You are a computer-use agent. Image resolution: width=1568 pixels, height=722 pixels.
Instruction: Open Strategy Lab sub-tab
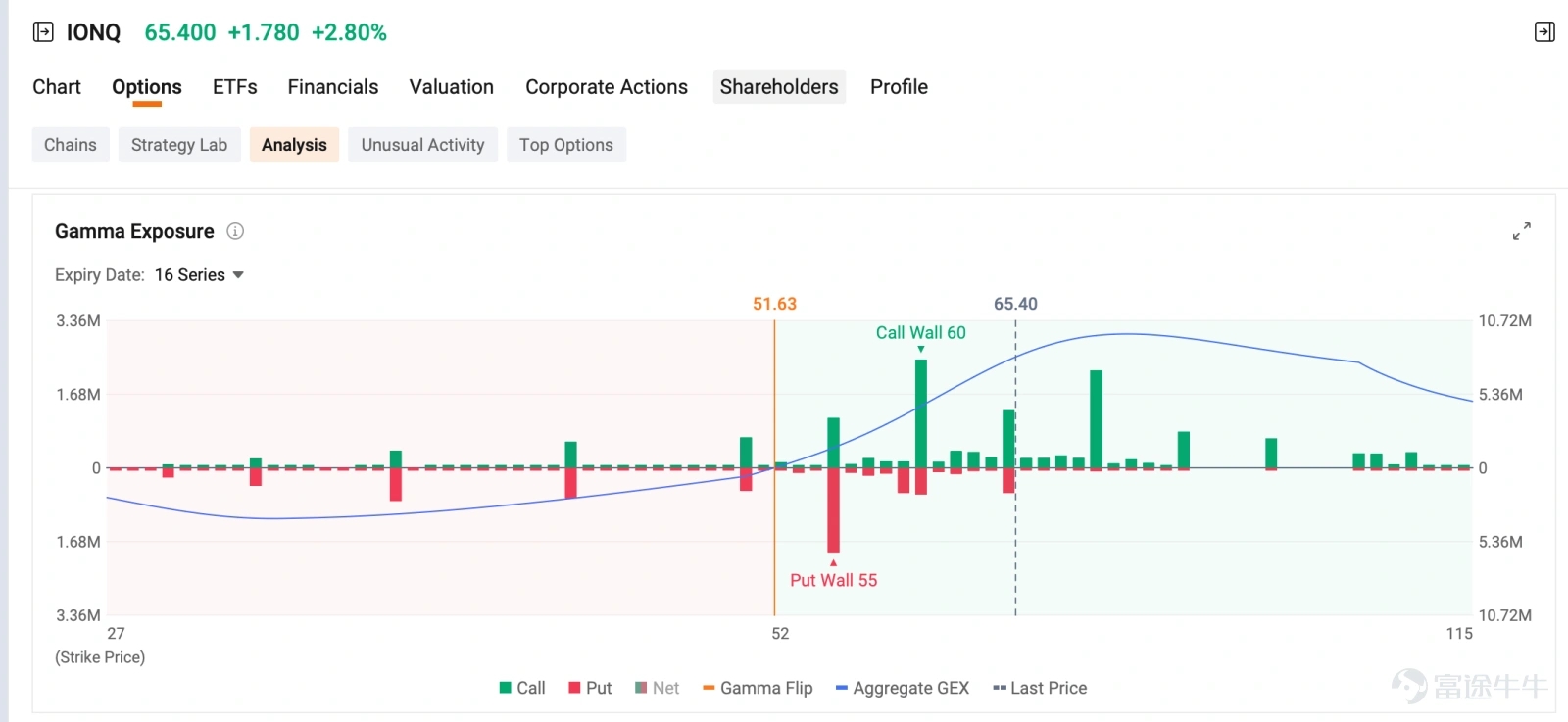[x=179, y=145]
